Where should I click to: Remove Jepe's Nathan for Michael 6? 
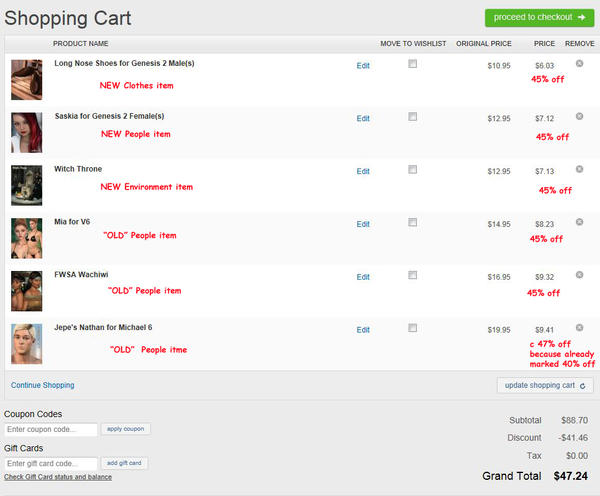(x=579, y=328)
